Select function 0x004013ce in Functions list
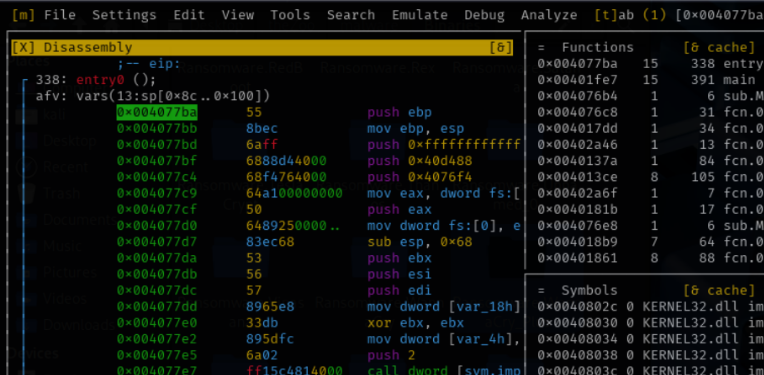 click(x=650, y=177)
